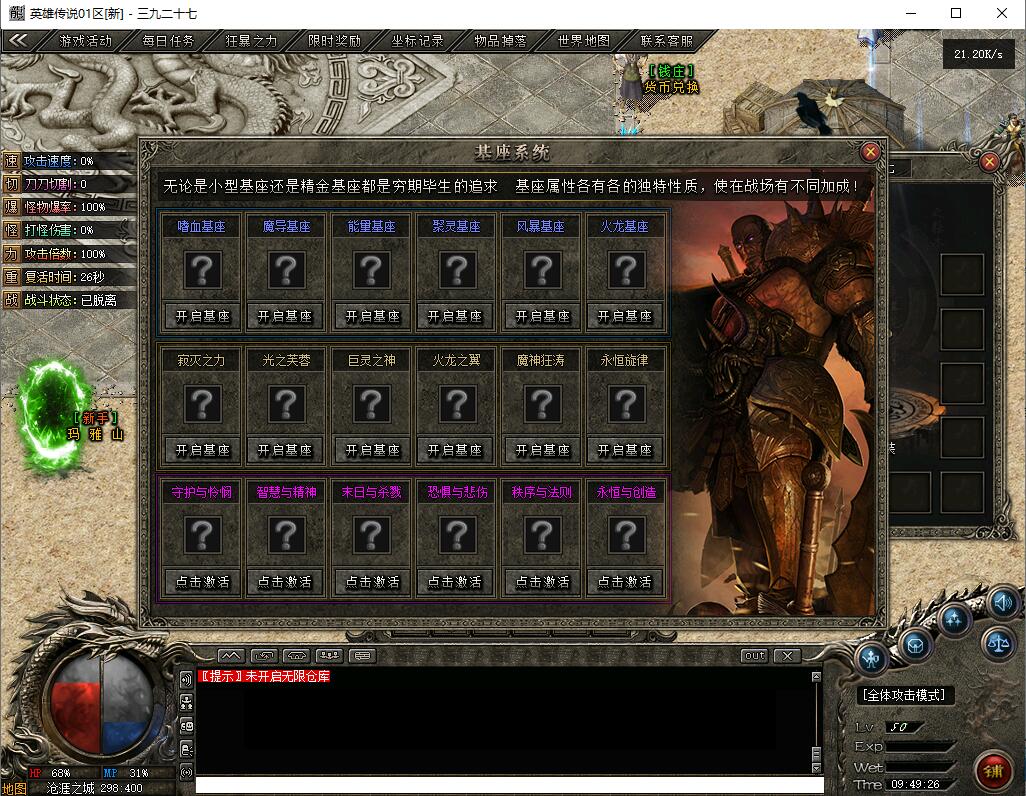
Task: Click 开启基座 under 嗜血基座
Action: click(x=202, y=316)
